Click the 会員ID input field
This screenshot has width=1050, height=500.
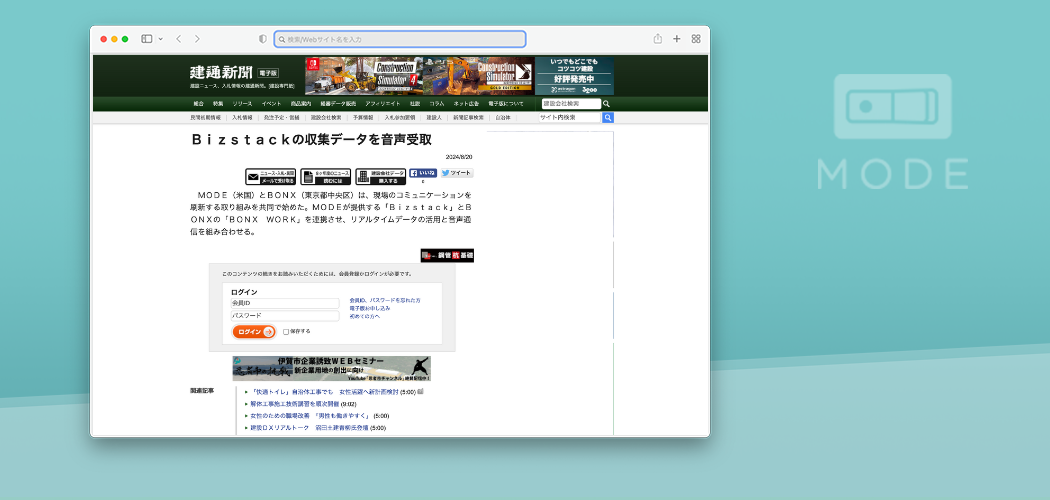coord(285,302)
